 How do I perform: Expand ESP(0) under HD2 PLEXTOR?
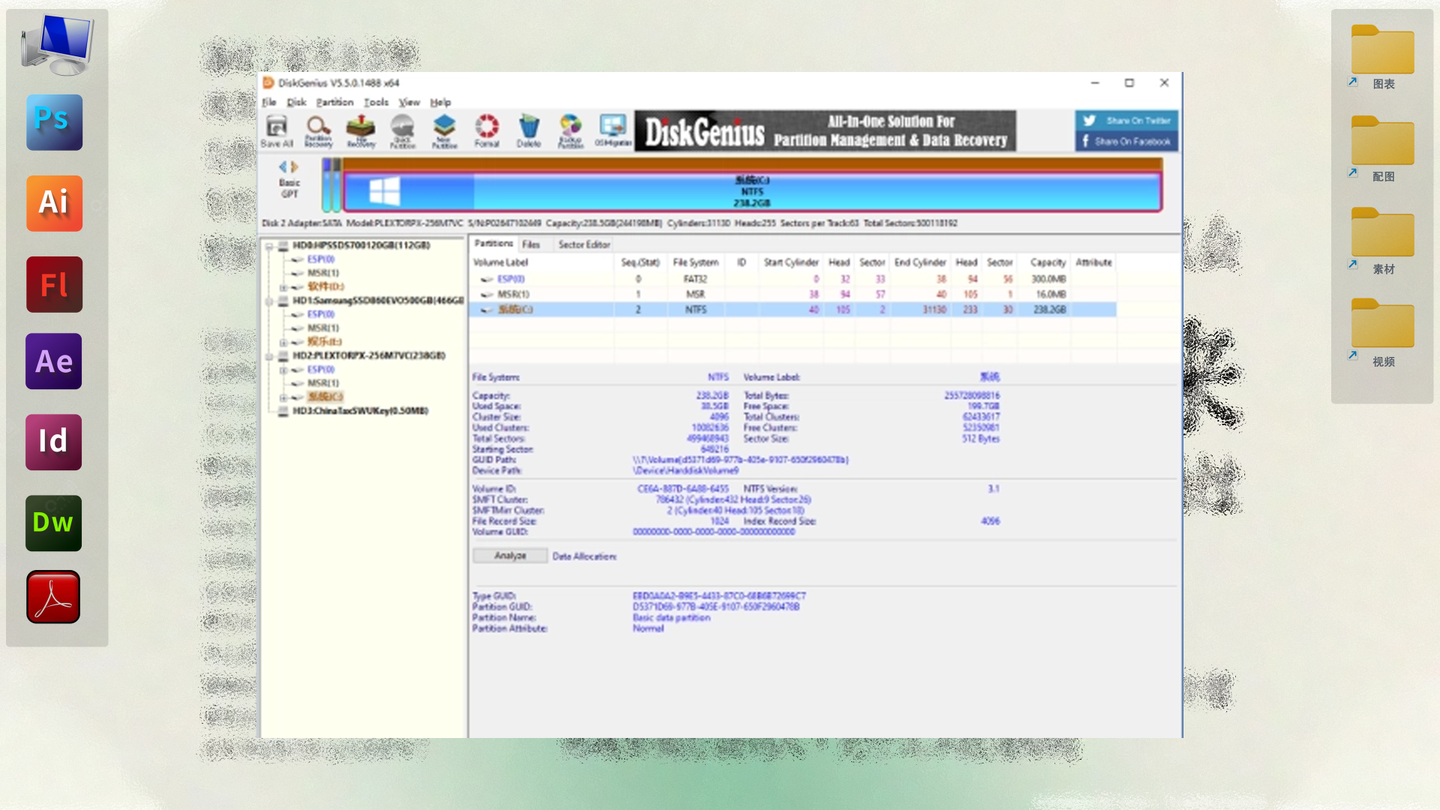coord(284,370)
